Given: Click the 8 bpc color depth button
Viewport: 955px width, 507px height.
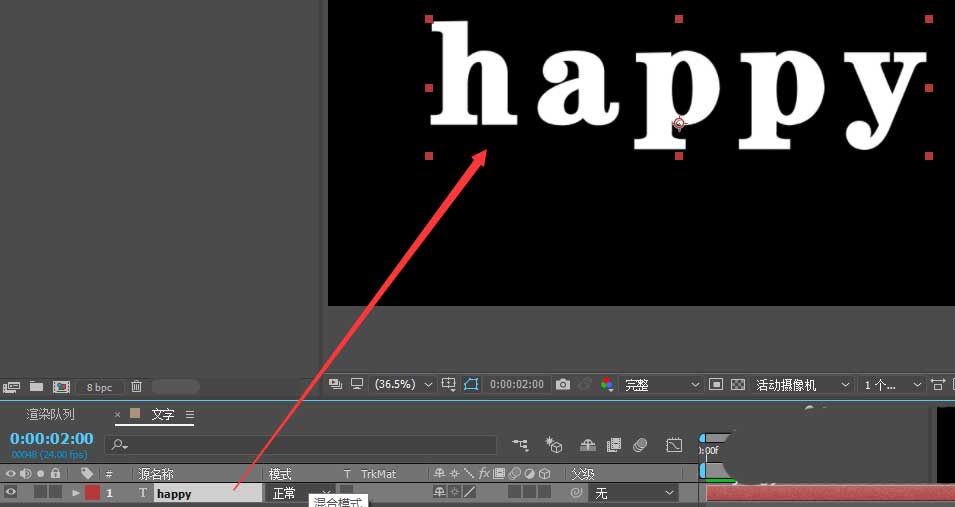Looking at the screenshot, I should click(x=100, y=386).
